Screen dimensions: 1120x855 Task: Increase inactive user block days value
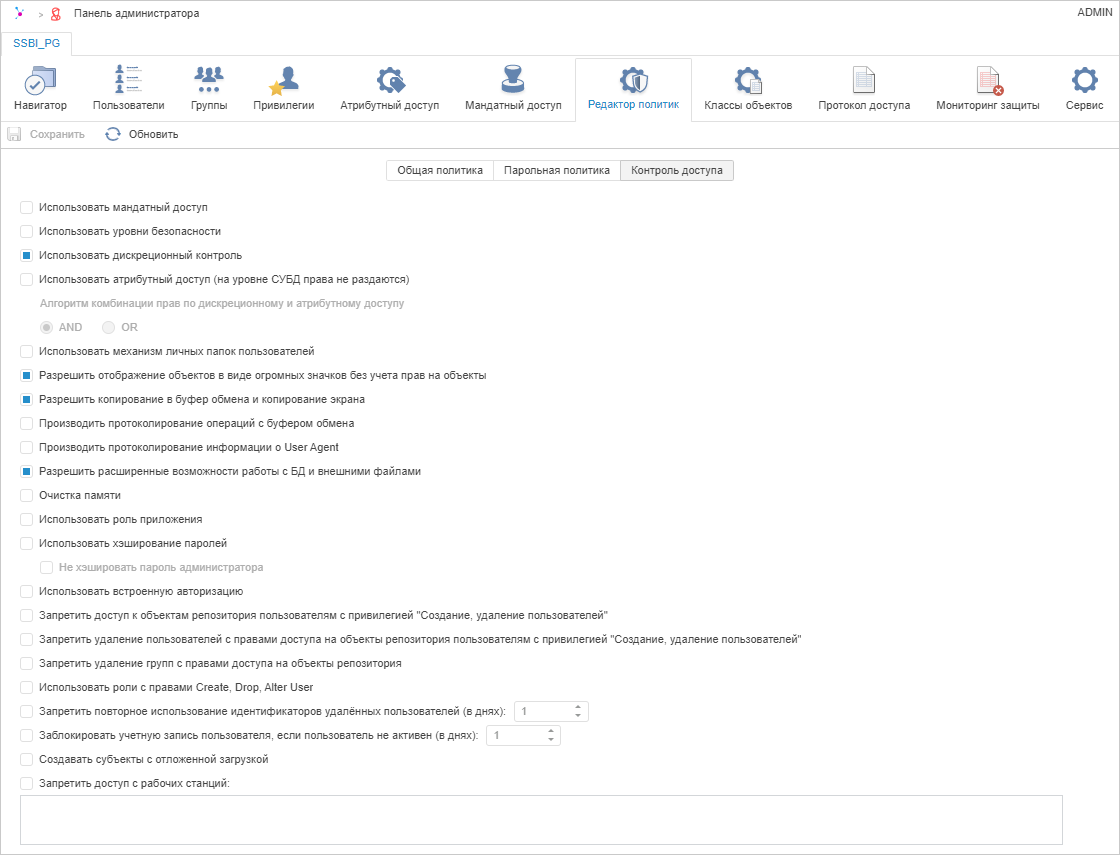(x=551, y=731)
